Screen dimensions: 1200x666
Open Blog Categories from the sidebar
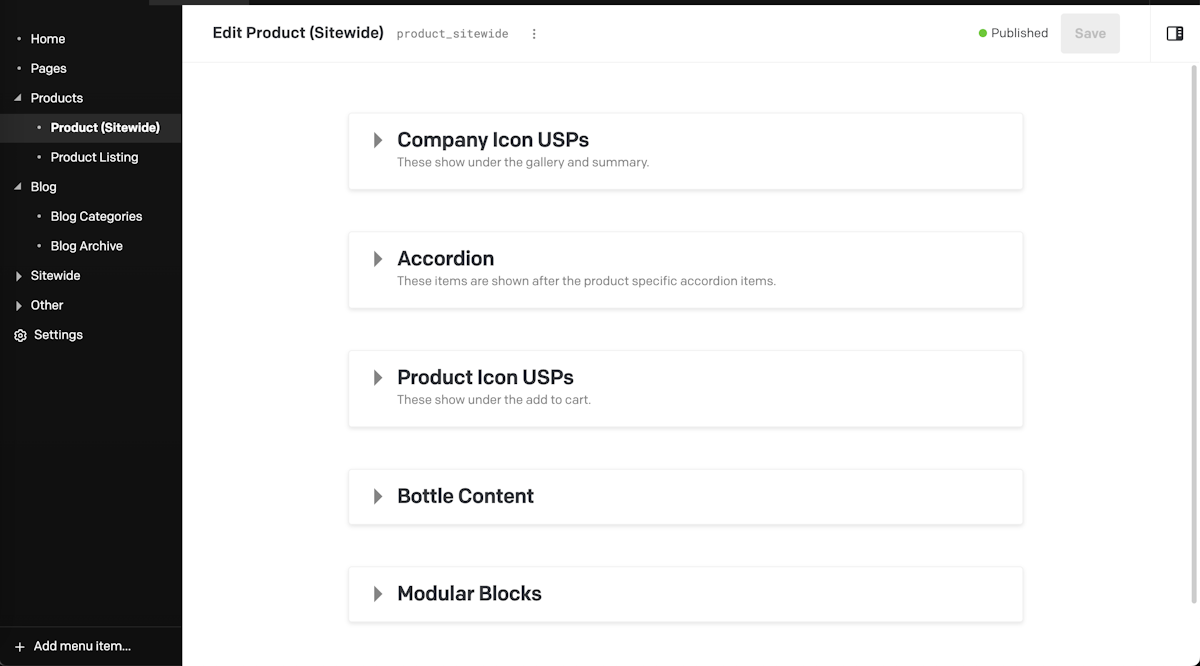coord(96,216)
